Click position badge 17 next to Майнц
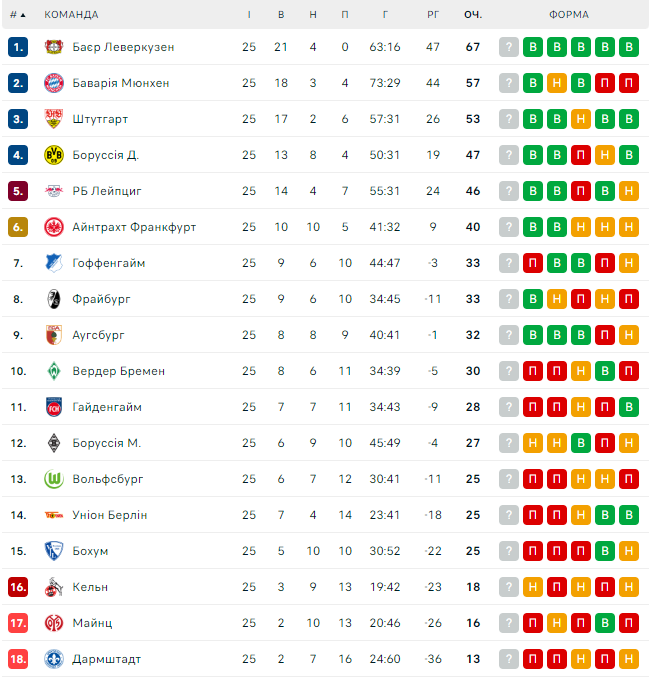The width and height of the screenshot is (653, 678). (x=18, y=623)
